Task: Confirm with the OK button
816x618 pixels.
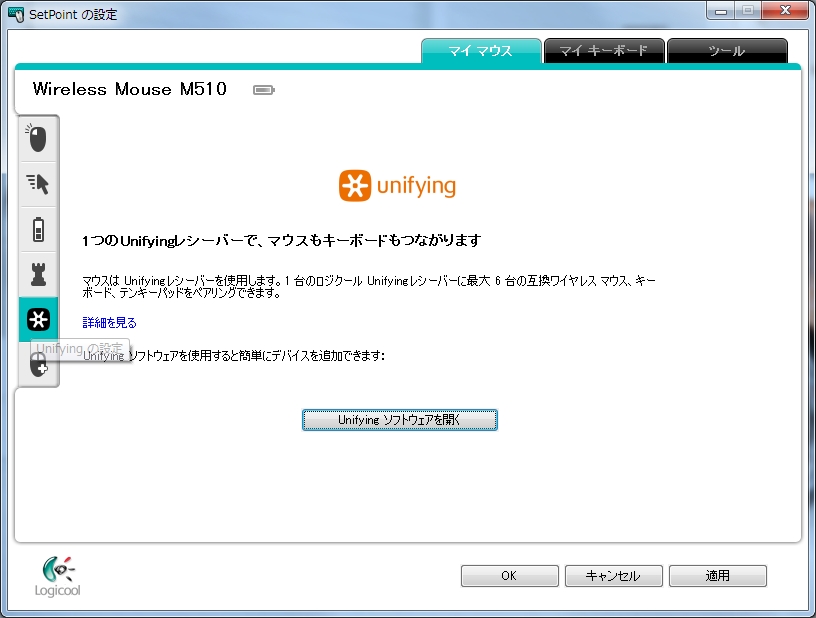Action: tap(509, 576)
